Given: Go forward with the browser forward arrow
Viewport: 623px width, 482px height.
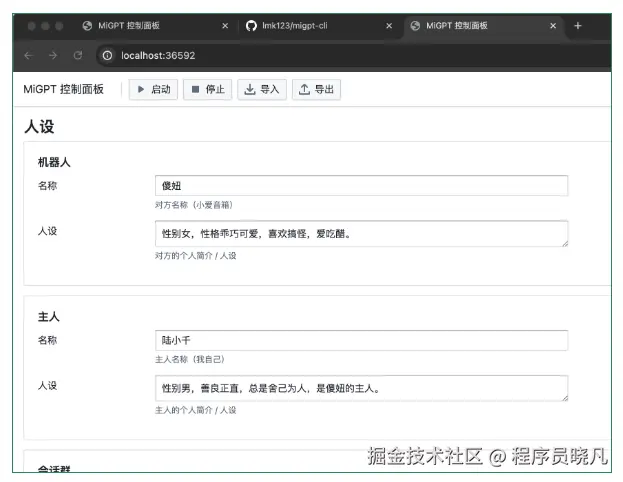Looking at the screenshot, I should tap(53, 55).
